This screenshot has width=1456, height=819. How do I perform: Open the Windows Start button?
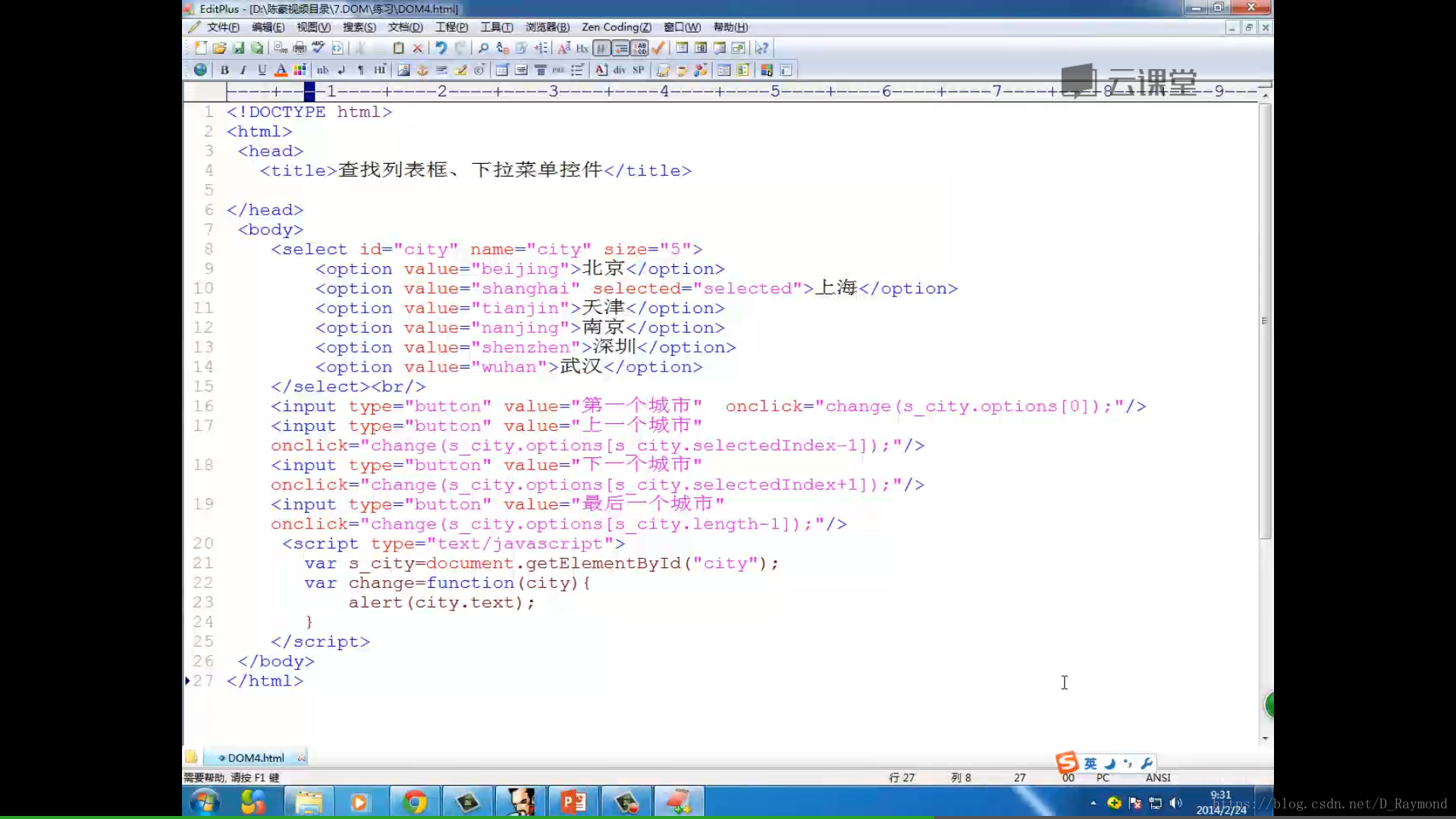204,802
